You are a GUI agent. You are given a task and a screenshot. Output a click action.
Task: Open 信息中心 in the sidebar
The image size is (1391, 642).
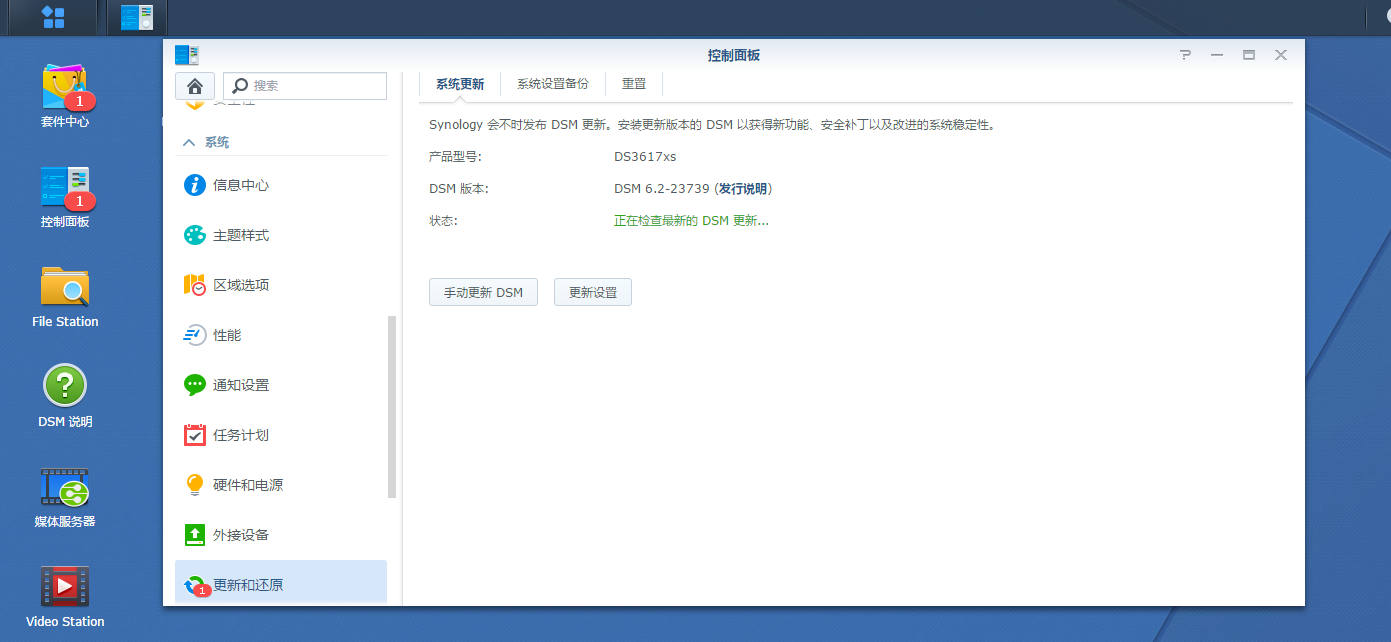coord(281,185)
